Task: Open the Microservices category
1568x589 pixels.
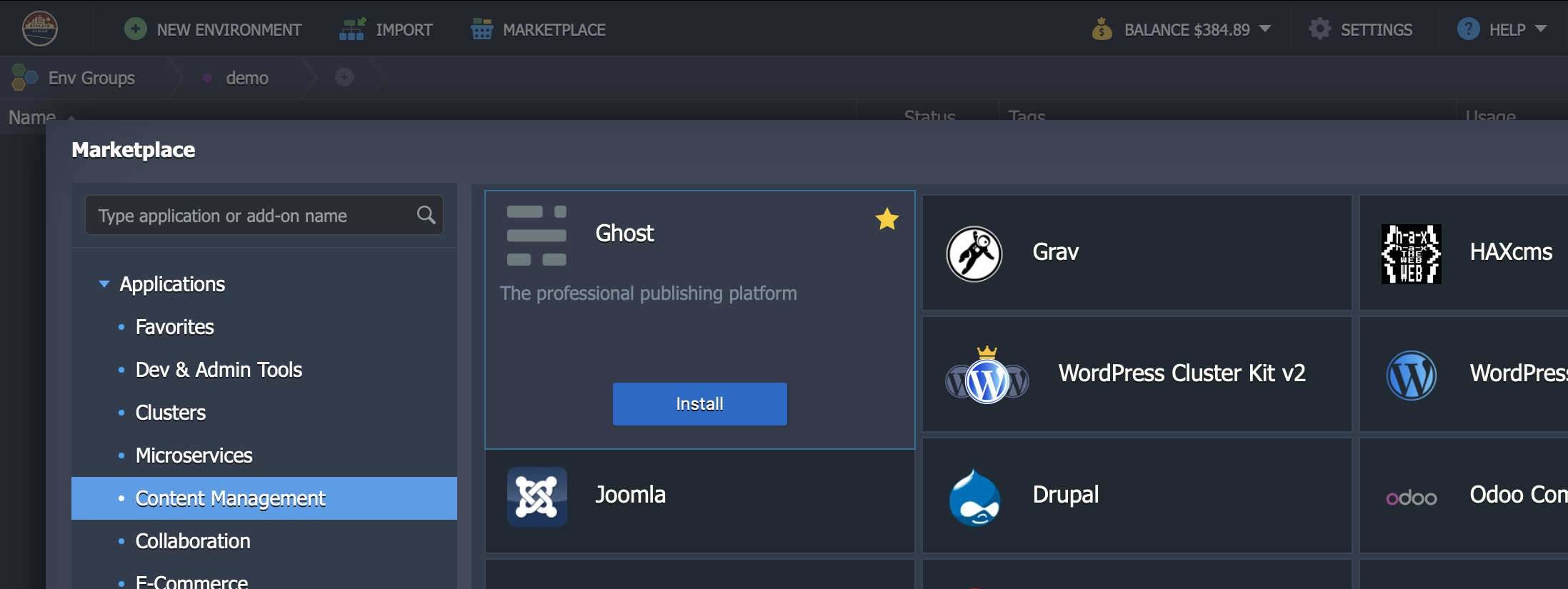Action: pos(194,455)
